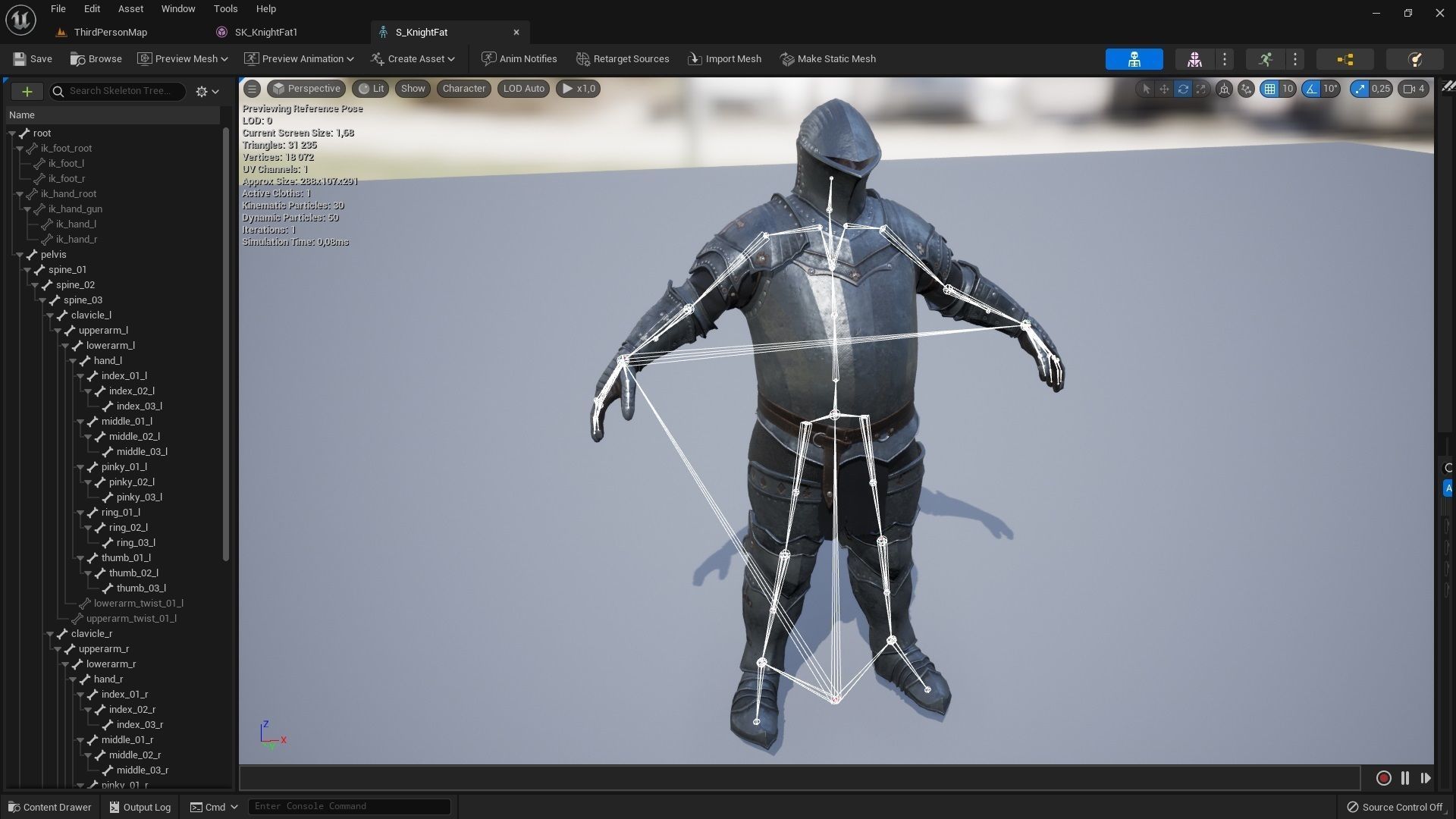Open Retarget Sources panel

[623, 59]
